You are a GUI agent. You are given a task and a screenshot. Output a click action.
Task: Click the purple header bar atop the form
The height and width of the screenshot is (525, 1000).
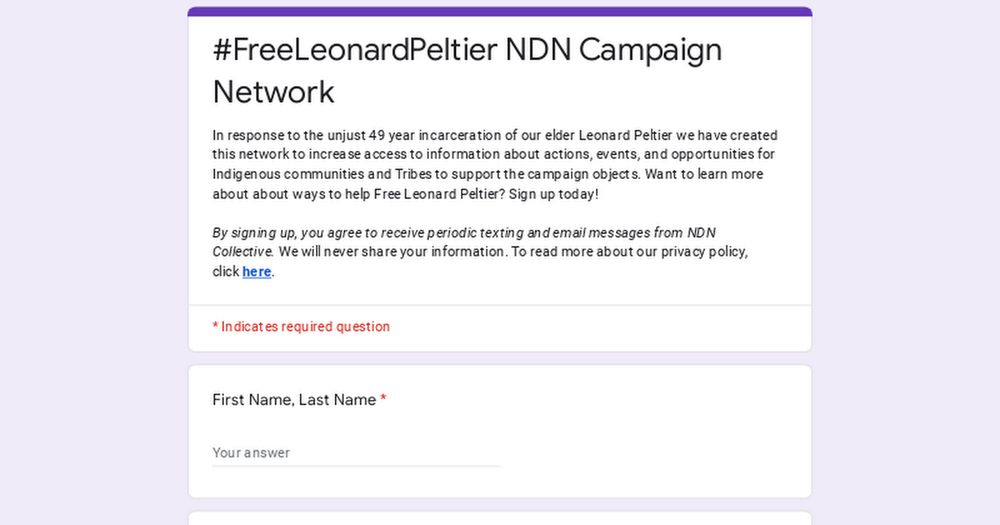[500, 11]
